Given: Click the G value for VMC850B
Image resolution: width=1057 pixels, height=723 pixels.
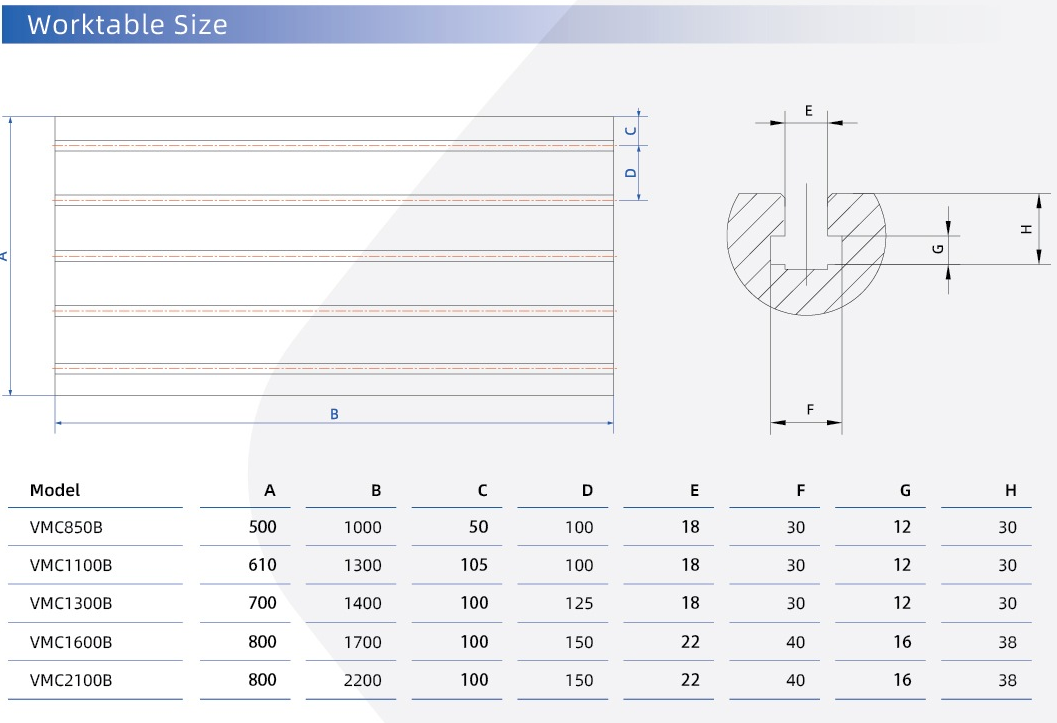Looking at the screenshot, I should tap(902, 527).
